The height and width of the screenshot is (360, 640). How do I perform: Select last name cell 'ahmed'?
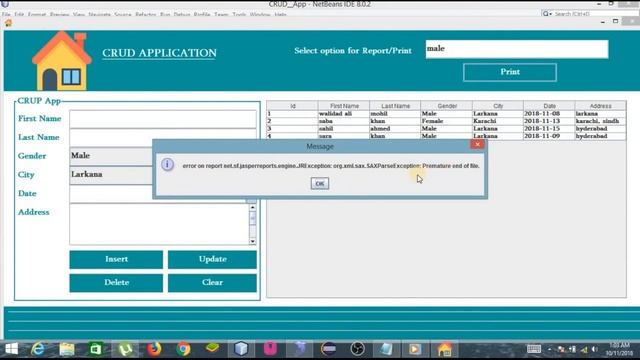[x=395, y=129]
